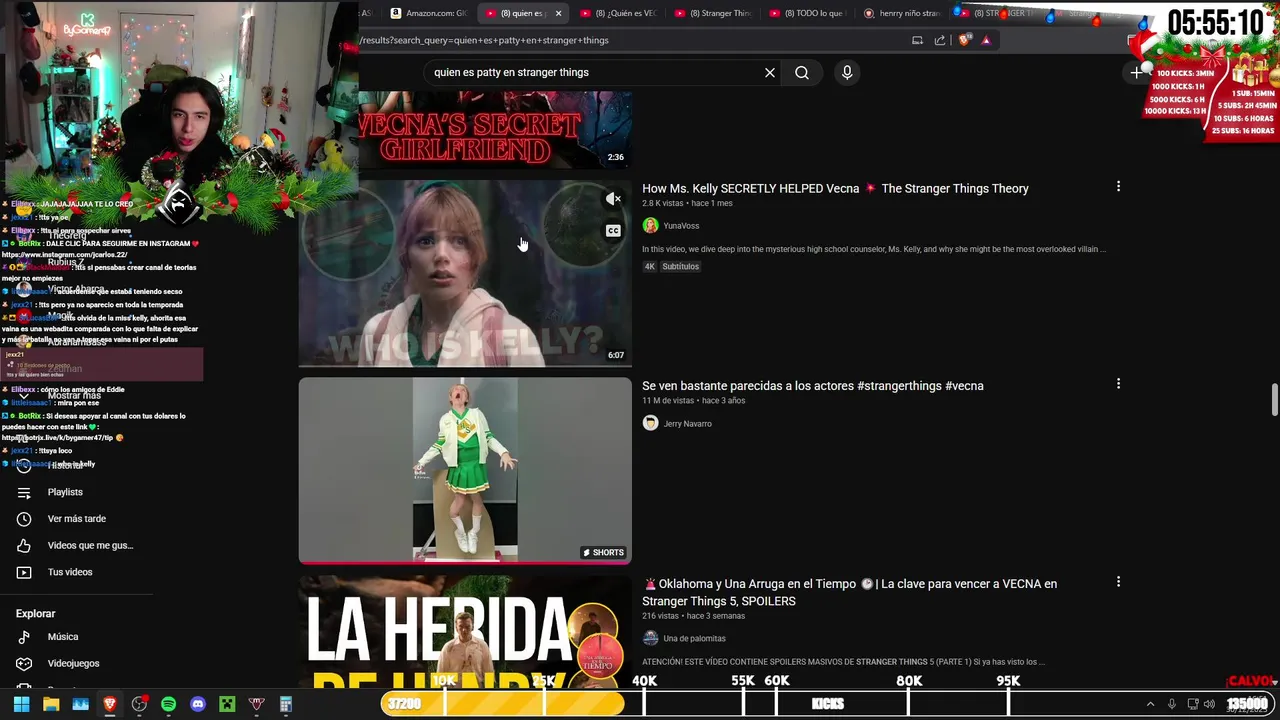Click Jerry Navarro channel name

[x=688, y=423]
